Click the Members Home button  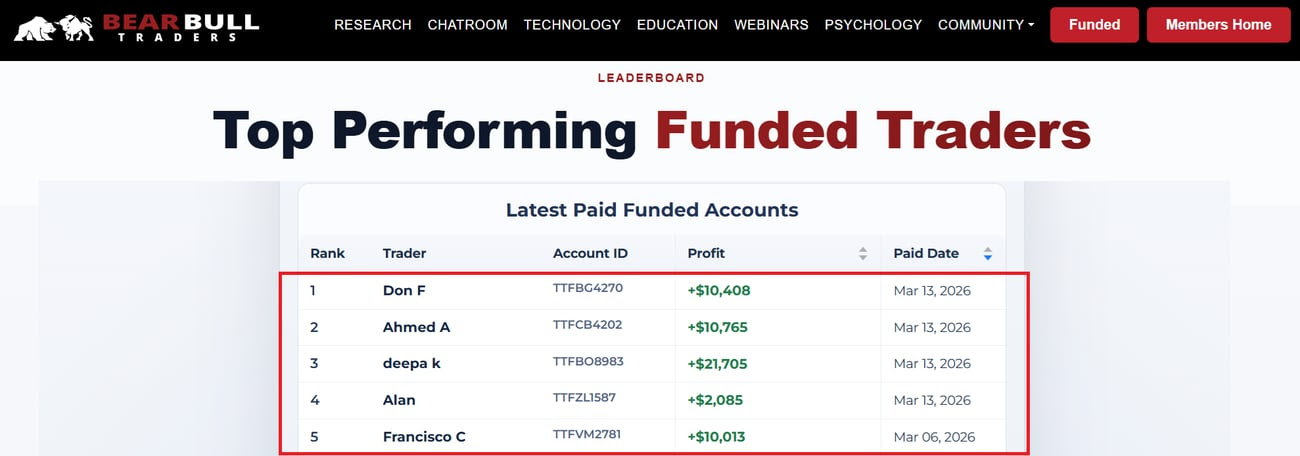click(1218, 25)
